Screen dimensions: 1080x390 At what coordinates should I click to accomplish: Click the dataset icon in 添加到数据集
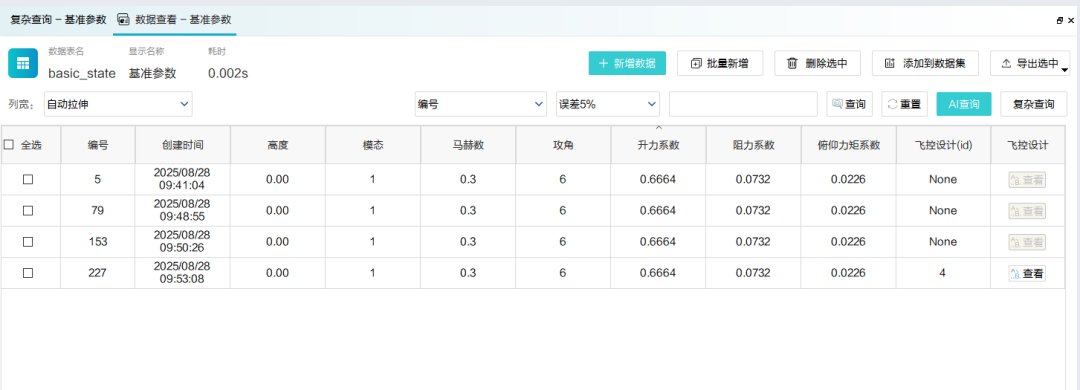890,63
